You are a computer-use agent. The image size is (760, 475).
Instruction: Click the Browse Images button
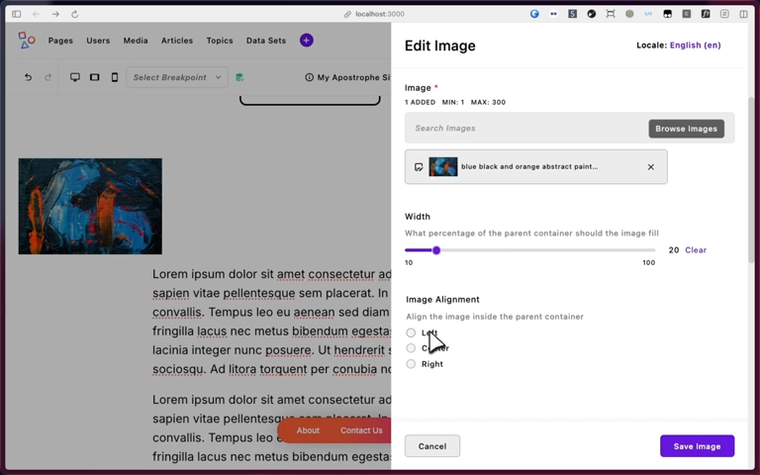(686, 128)
